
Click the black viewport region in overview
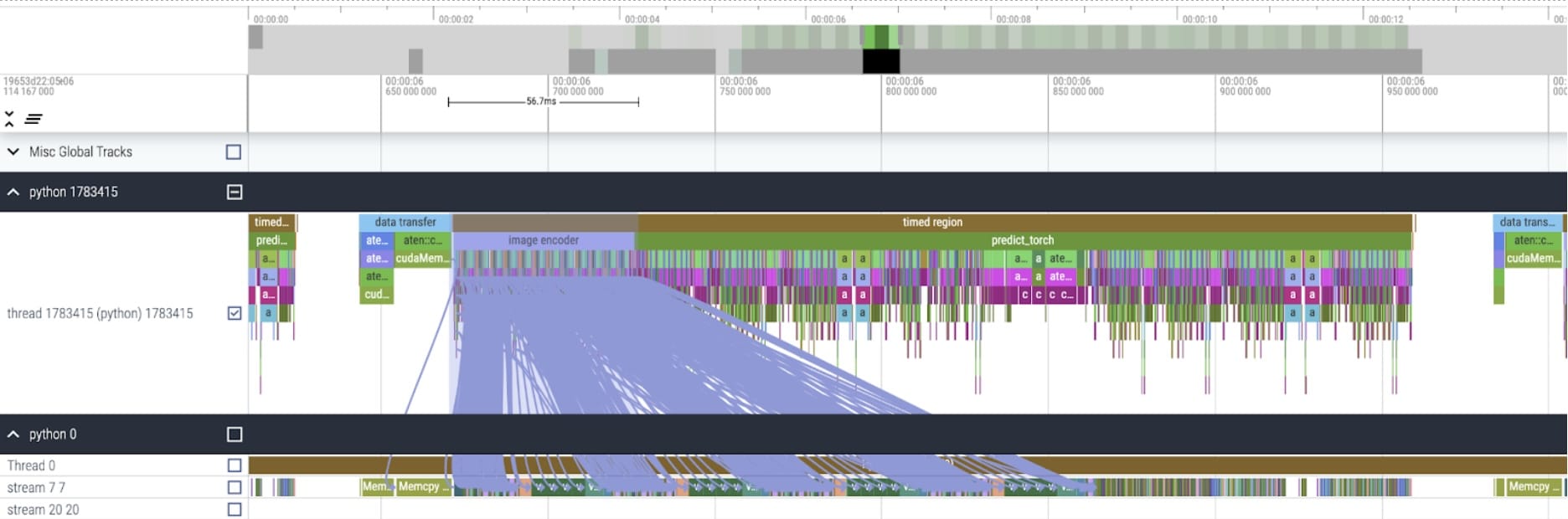click(x=881, y=61)
